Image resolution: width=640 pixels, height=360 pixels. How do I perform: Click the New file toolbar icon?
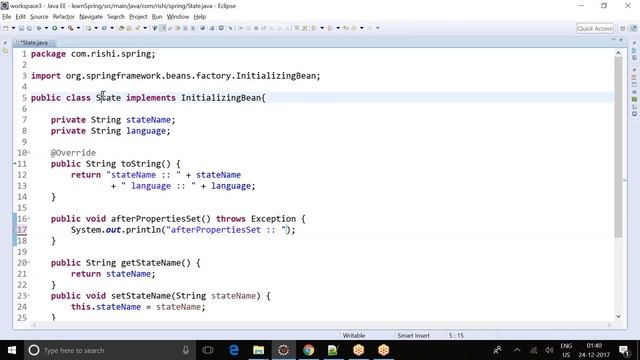tap(6, 28)
